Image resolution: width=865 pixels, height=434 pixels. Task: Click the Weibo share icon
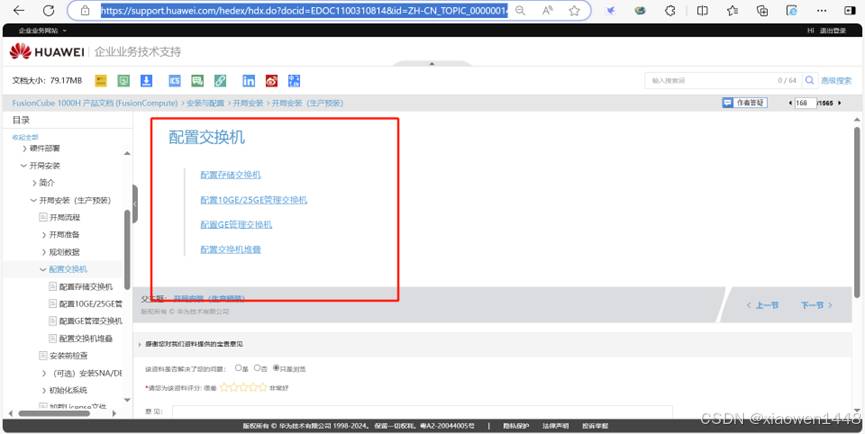pyautogui.click(x=271, y=81)
